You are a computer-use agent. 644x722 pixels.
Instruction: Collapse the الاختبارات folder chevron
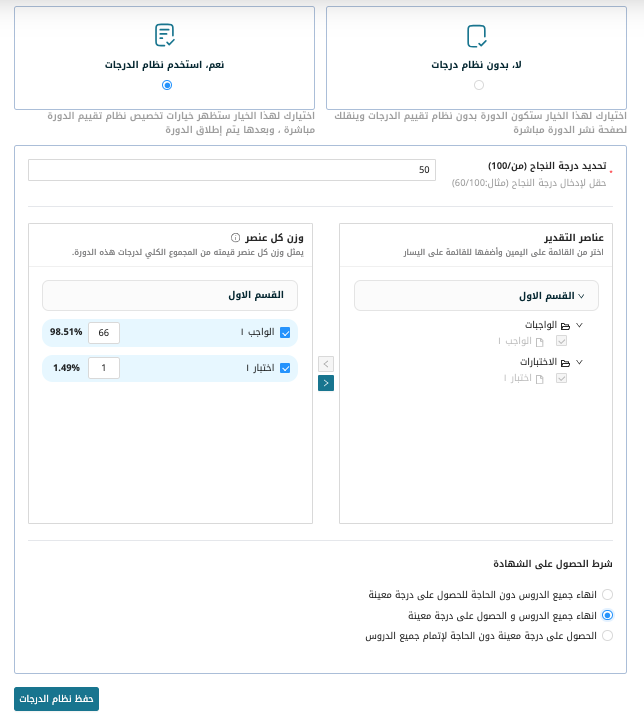tap(579, 361)
